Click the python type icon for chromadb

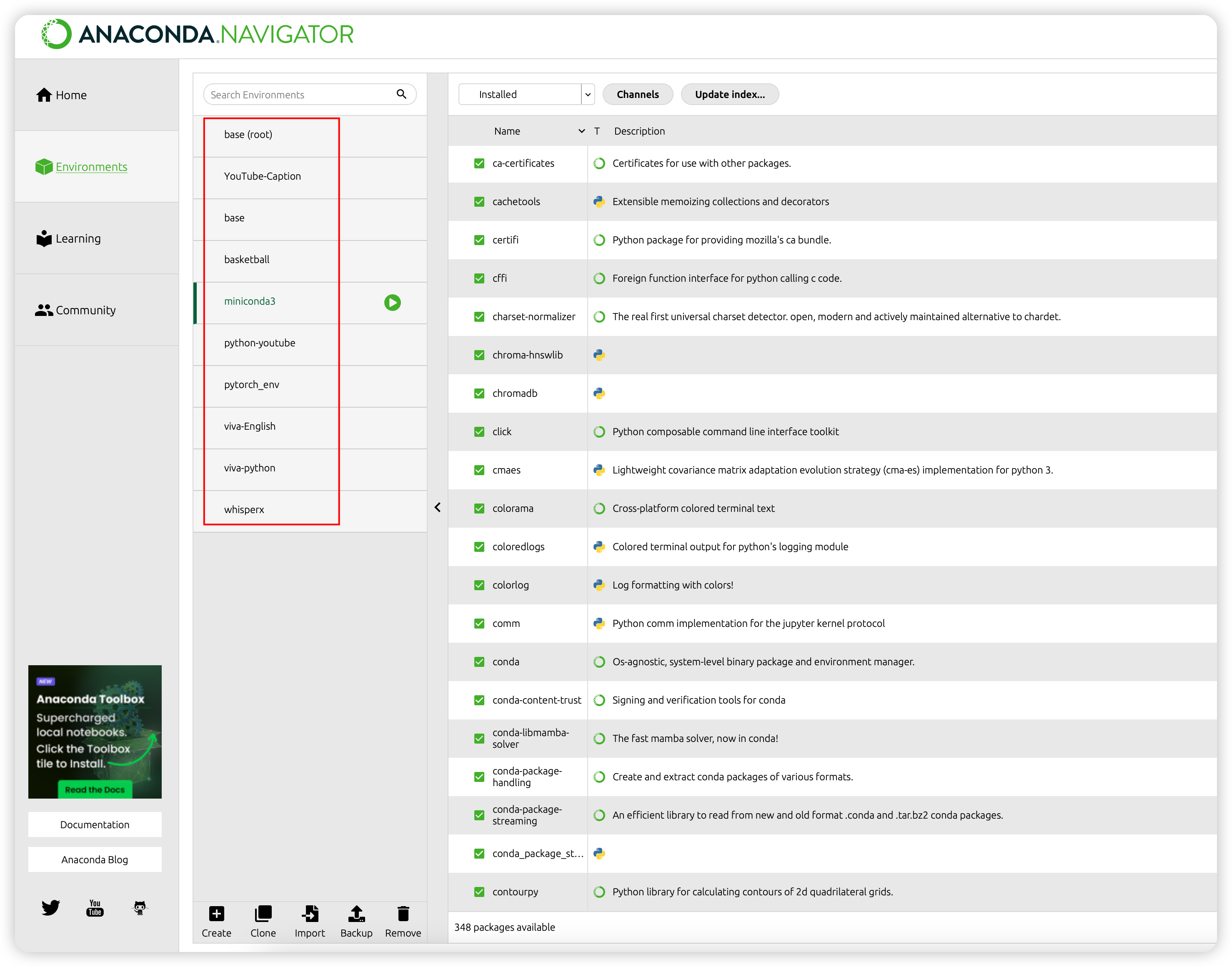600,393
